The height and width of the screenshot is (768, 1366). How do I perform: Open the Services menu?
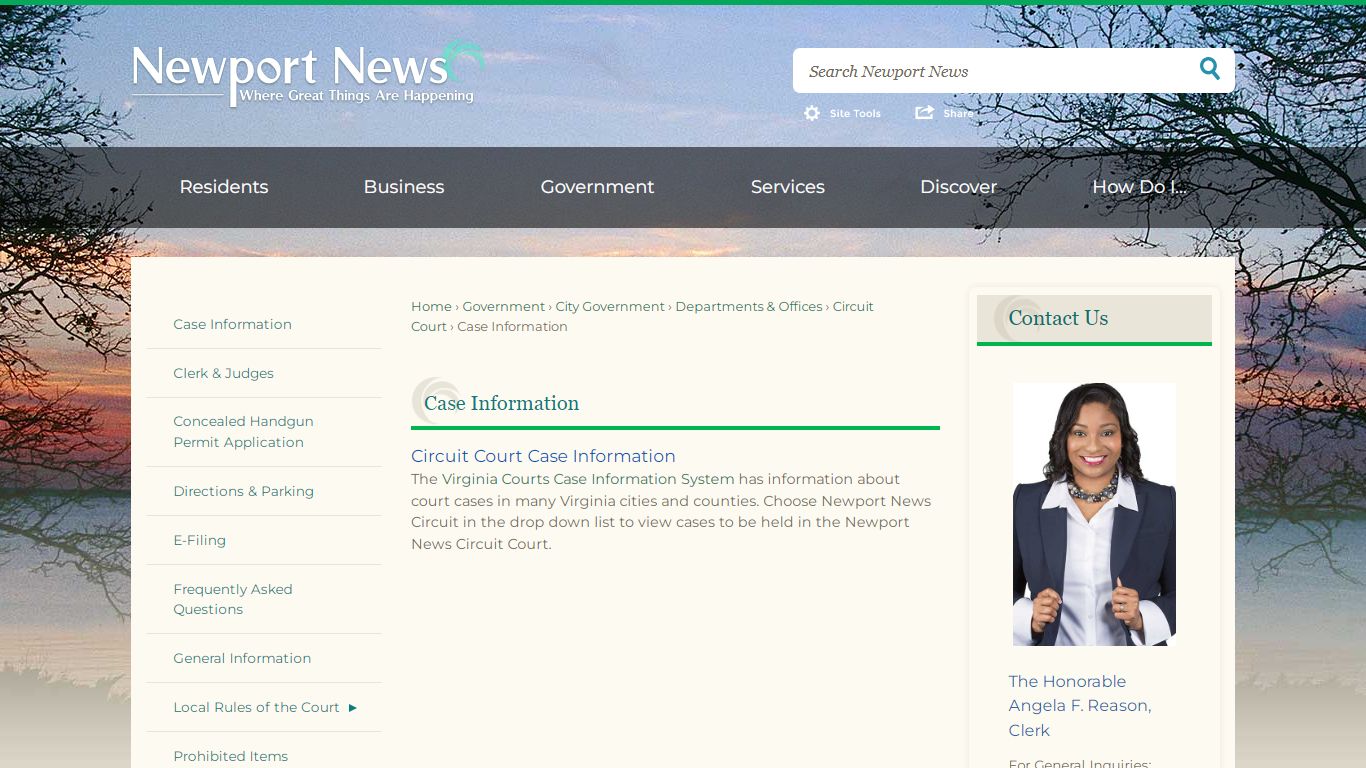(788, 187)
